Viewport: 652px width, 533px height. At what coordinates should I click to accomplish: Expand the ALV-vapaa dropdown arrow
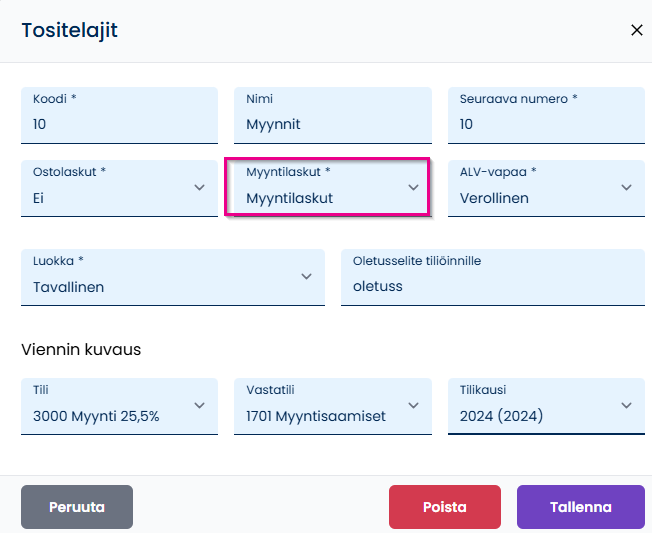626,188
